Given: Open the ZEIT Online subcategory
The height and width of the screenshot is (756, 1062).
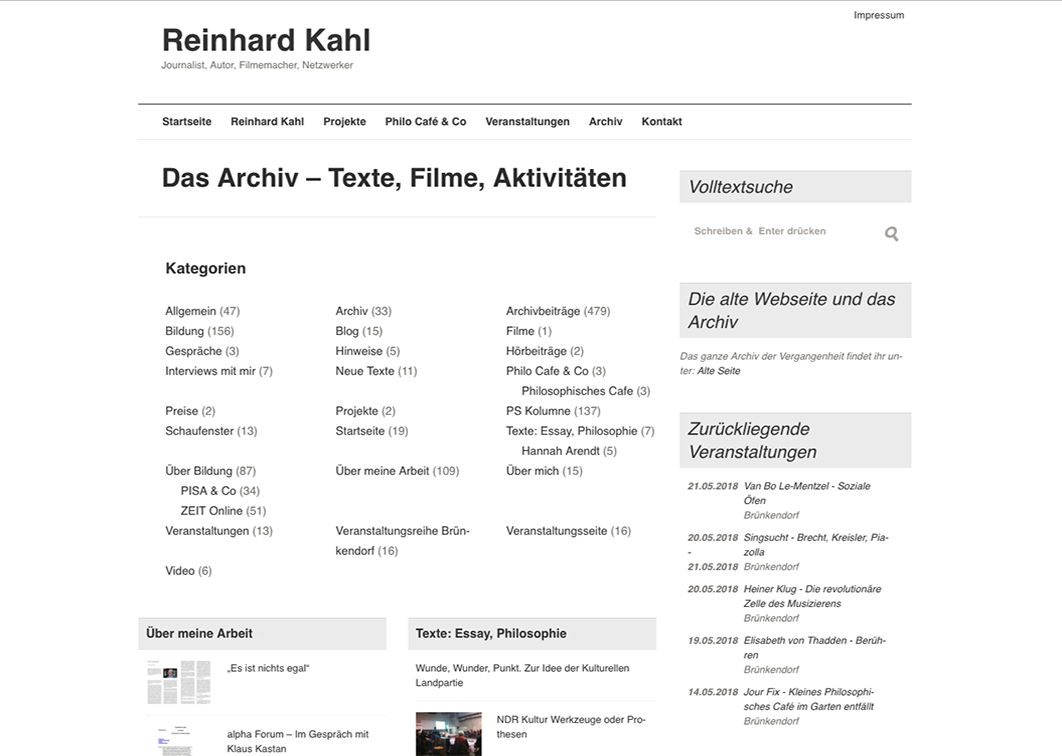Looking at the screenshot, I should pyautogui.click(x=211, y=511).
